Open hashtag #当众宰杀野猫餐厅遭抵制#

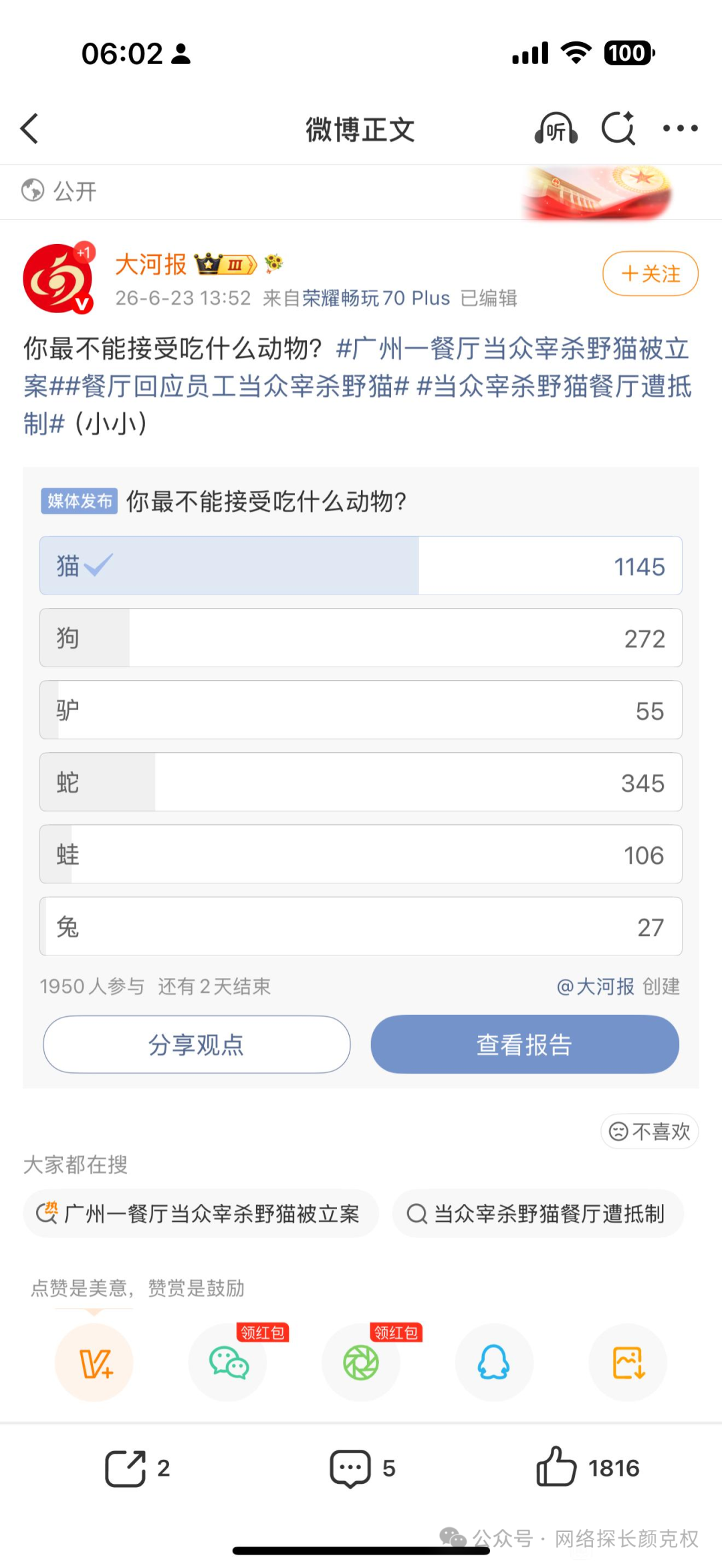(x=555, y=386)
